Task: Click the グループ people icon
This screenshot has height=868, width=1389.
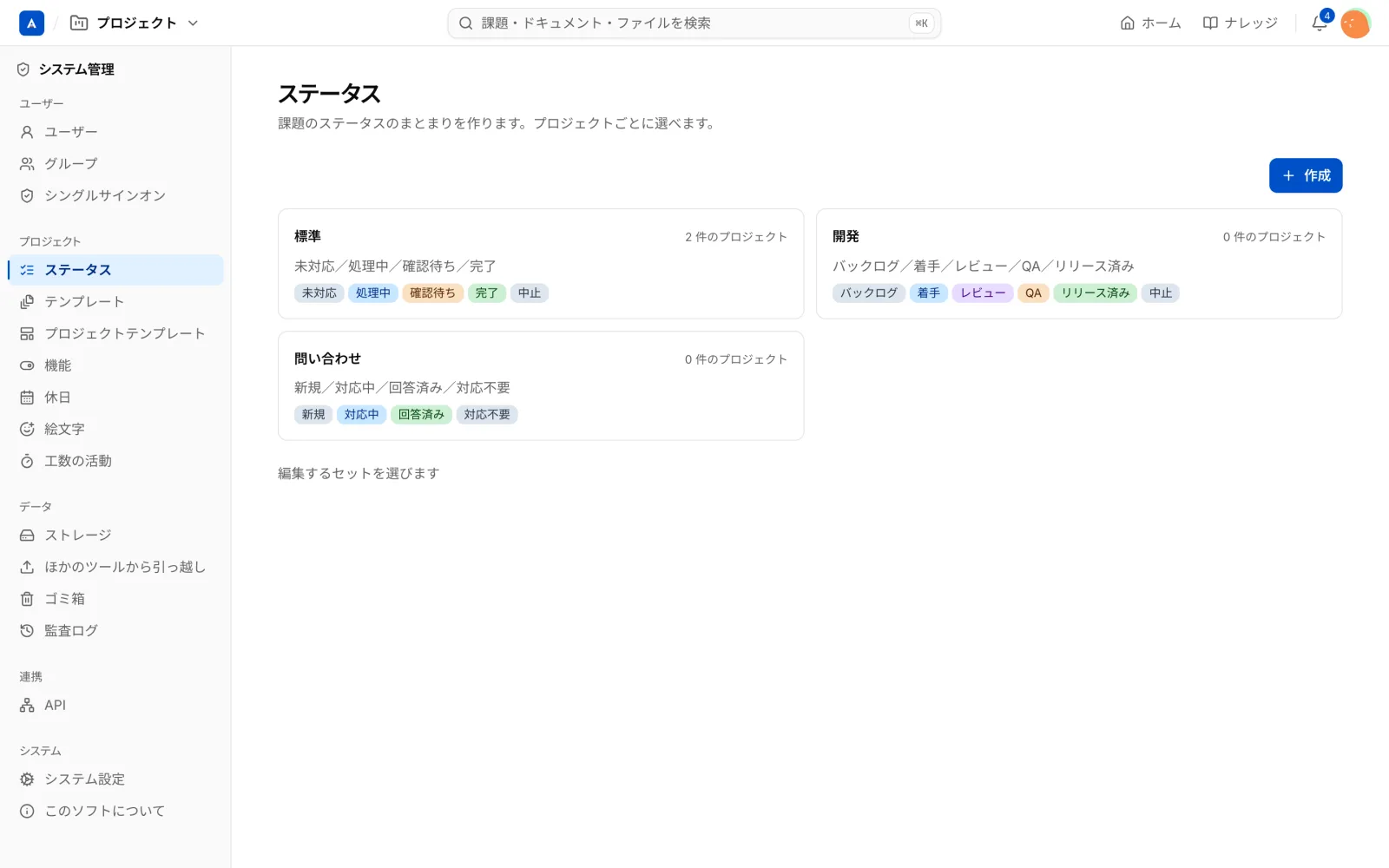Action: (27, 164)
